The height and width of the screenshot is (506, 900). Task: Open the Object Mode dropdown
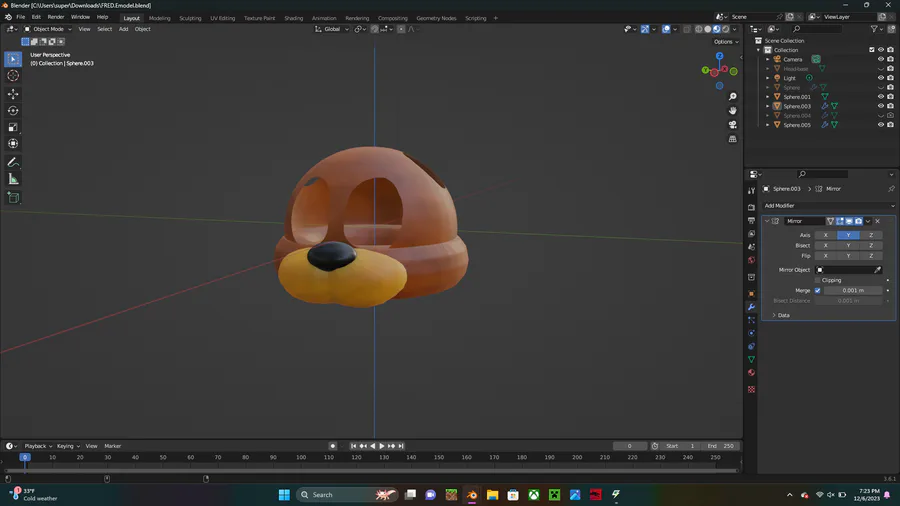click(48, 29)
